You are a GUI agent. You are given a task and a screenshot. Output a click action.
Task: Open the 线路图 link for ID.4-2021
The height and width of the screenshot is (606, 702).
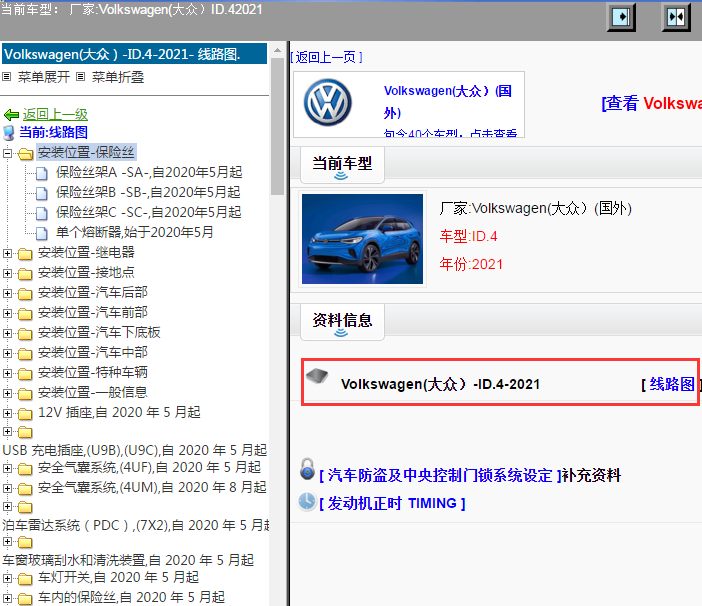(x=672, y=384)
